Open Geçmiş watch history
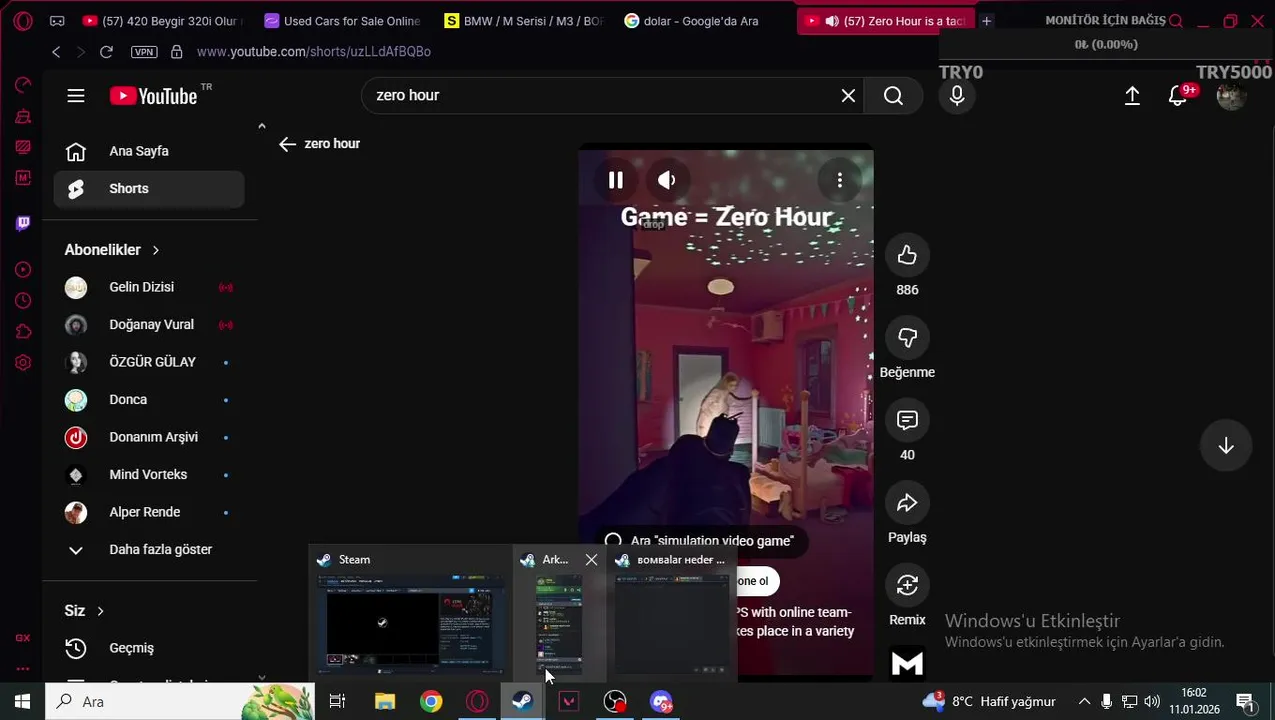The image size is (1275, 720). point(149,649)
